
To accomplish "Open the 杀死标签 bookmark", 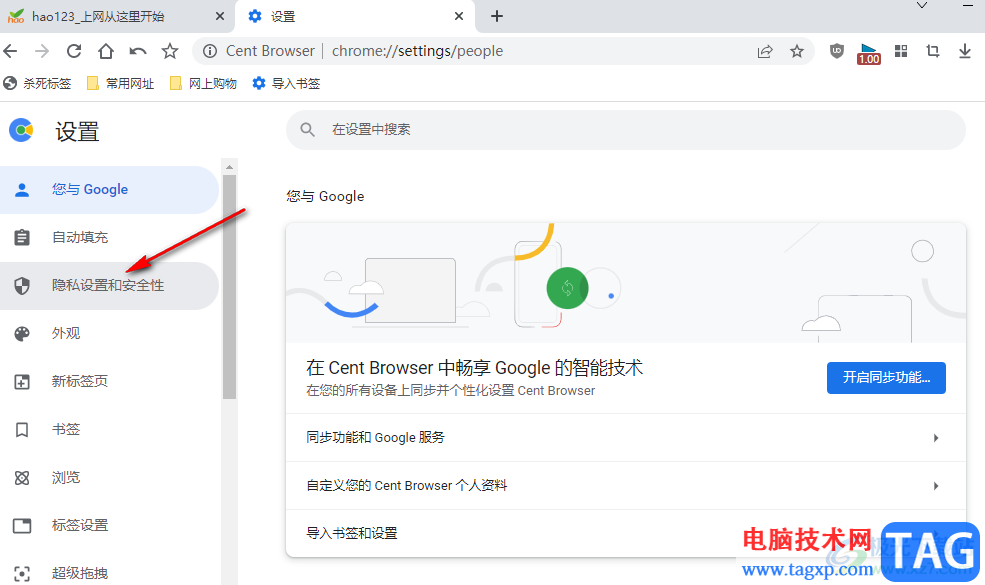I will (x=37, y=84).
